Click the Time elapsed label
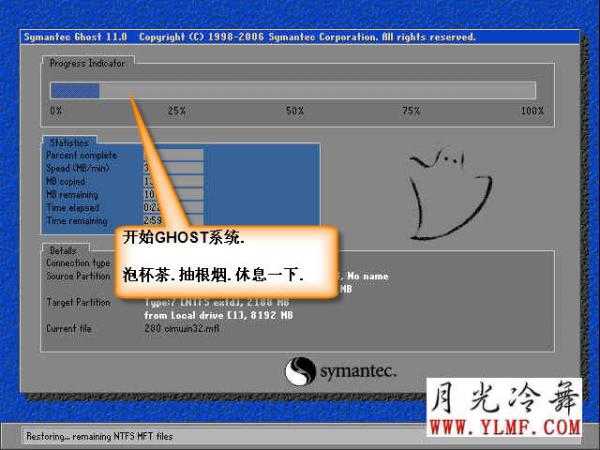This screenshot has width=600, height=450. tap(73, 207)
